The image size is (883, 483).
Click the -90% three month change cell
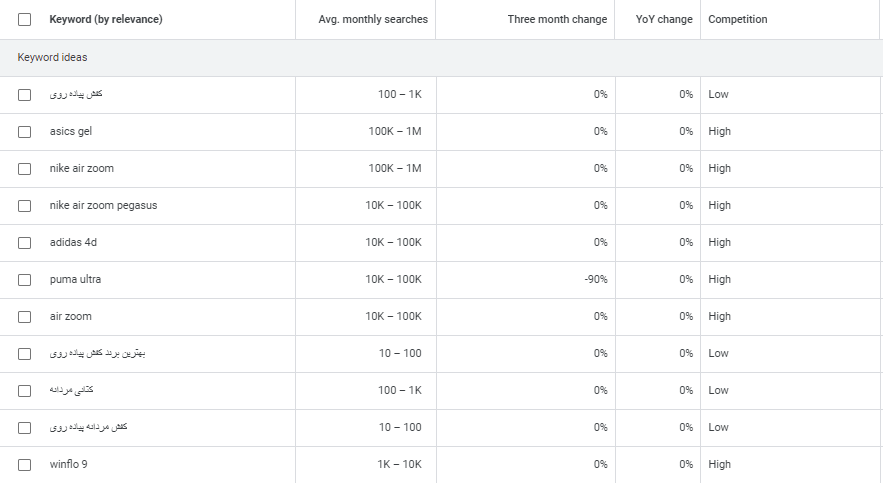click(x=596, y=279)
